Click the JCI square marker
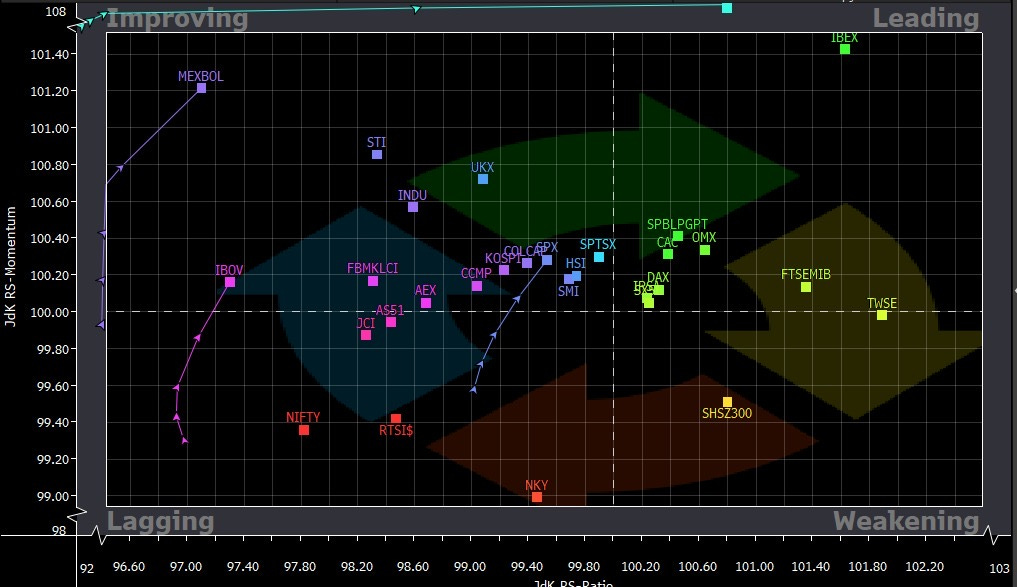Screen dimensions: 1017x587 [366, 335]
